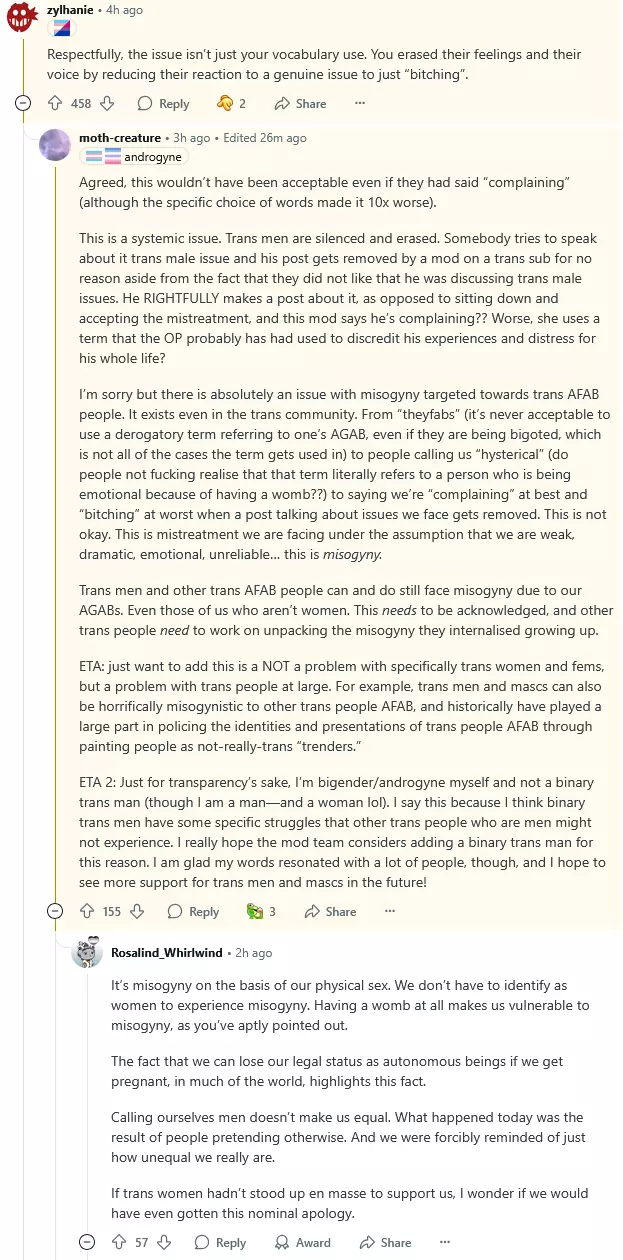Give Award to Rosalind_Whirlwind's comment
The image size is (623, 1260).
(303, 1242)
